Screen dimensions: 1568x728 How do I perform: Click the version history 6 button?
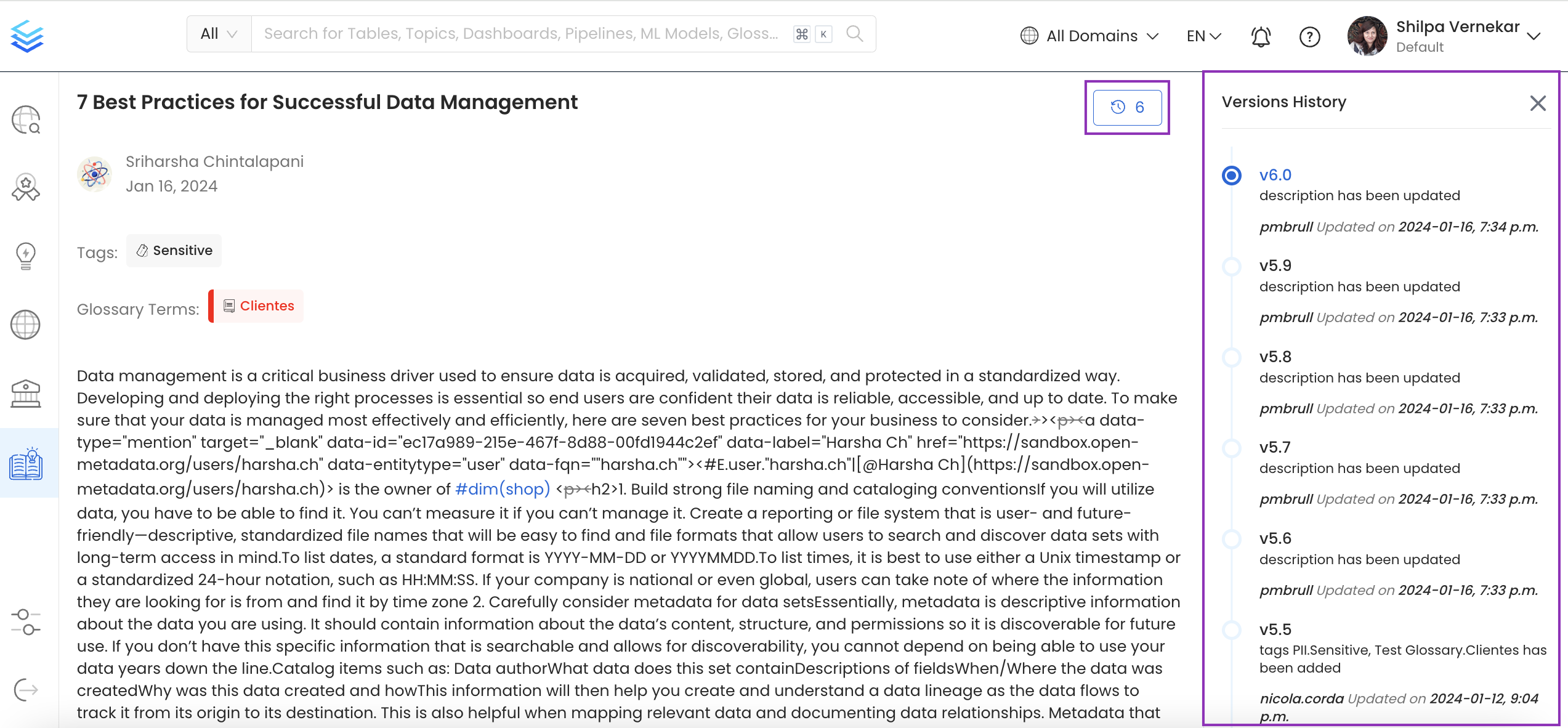pyautogui.click(x=1127, y=107)
